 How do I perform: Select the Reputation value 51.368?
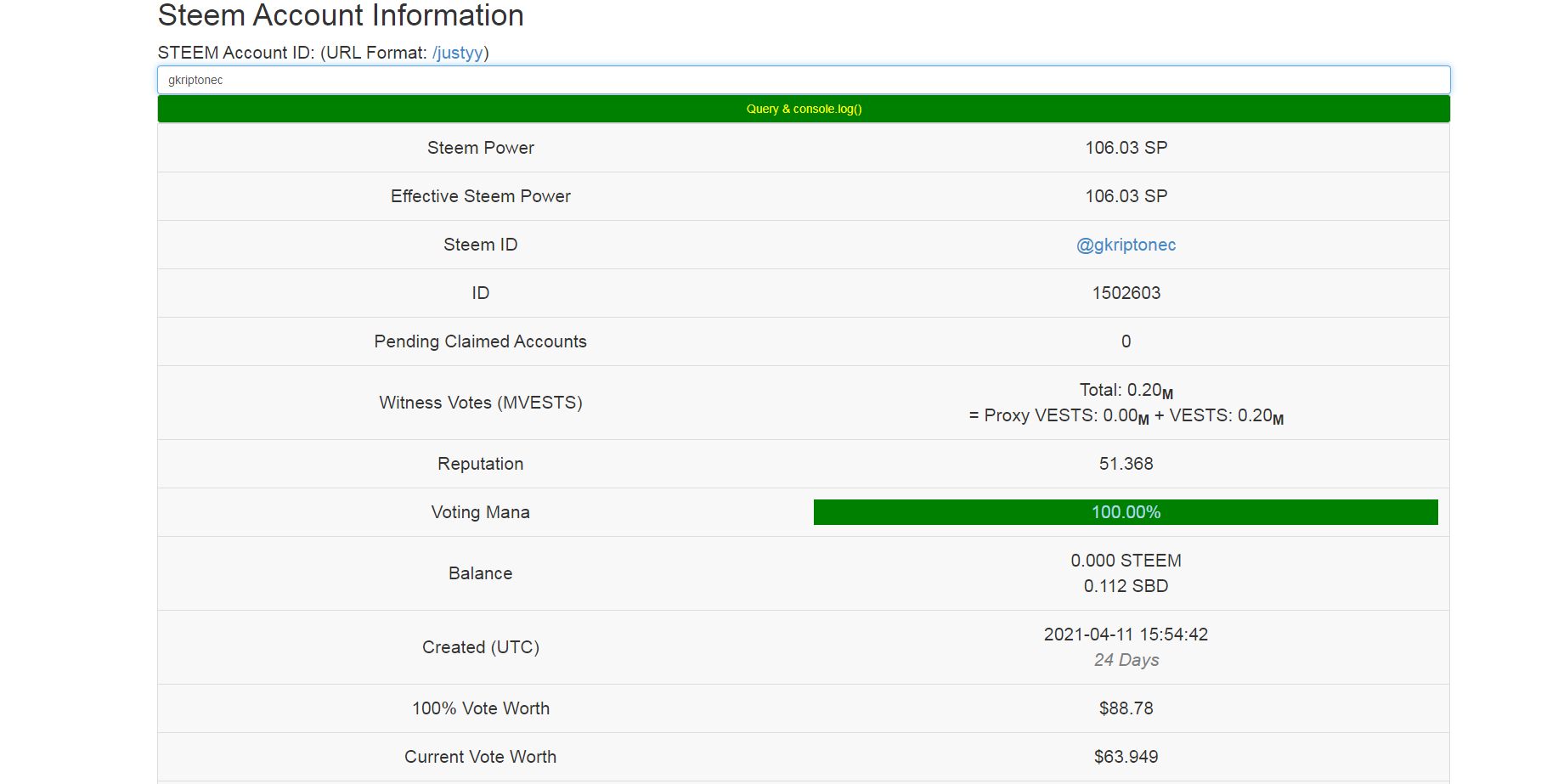pos(1126,464)
